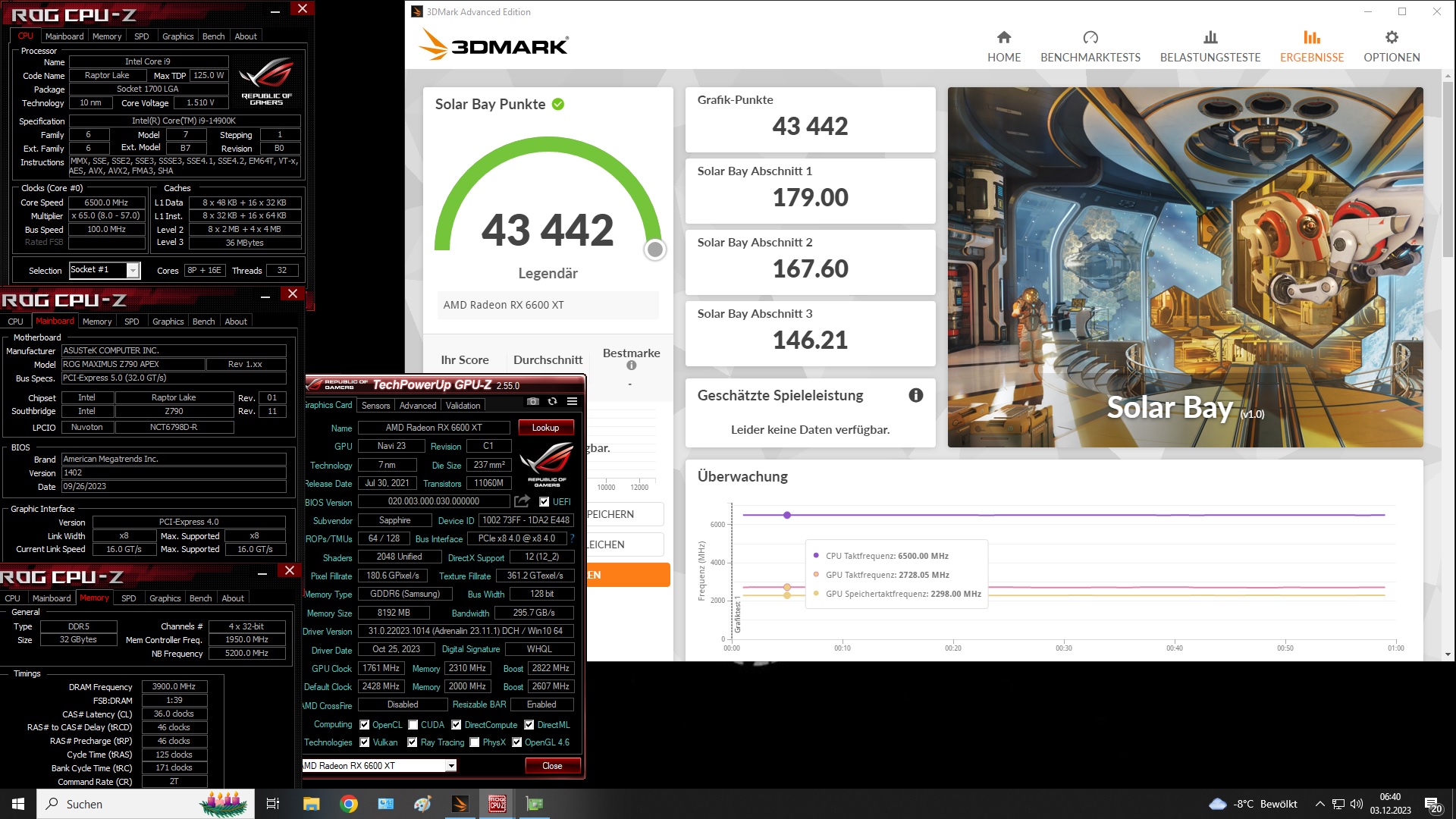The width and height of the screenshot is (1456, 819).
Task: Click the Close button in GPU-Z
Action: click(553, 766)
